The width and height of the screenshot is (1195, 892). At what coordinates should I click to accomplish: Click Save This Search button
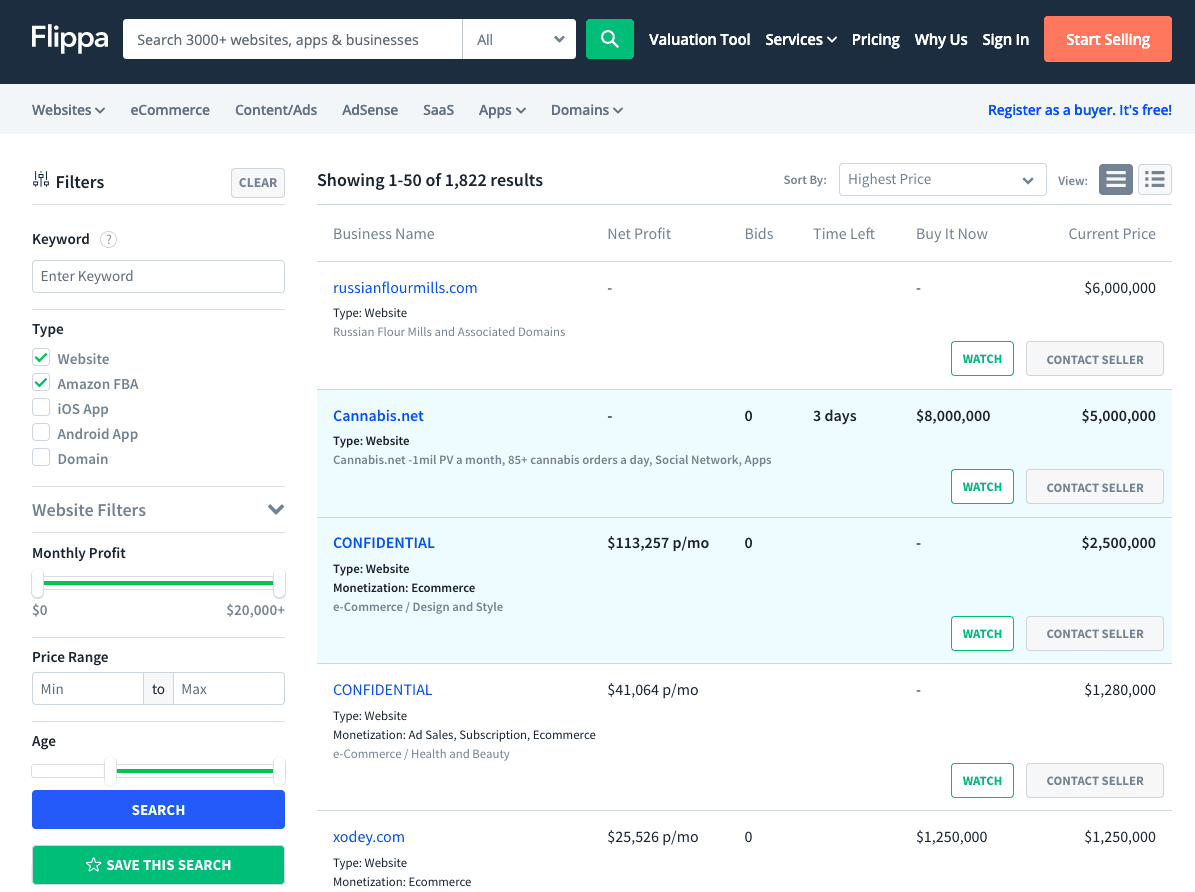point(159,865)
